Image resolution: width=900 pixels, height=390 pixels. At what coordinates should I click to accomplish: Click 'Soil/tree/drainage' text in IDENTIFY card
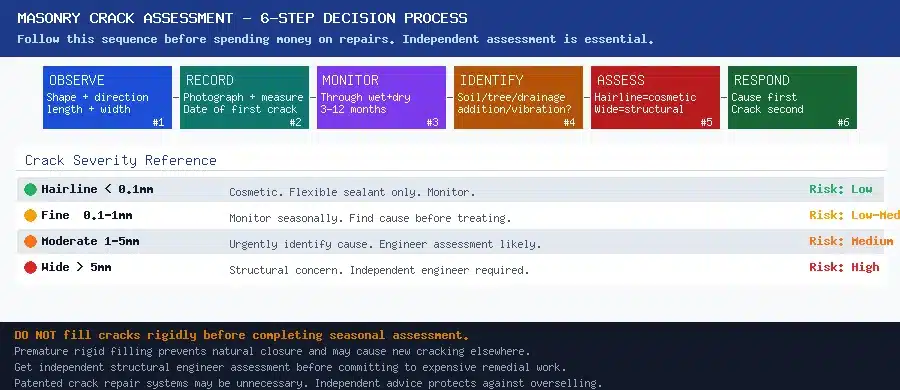[511, 97]
